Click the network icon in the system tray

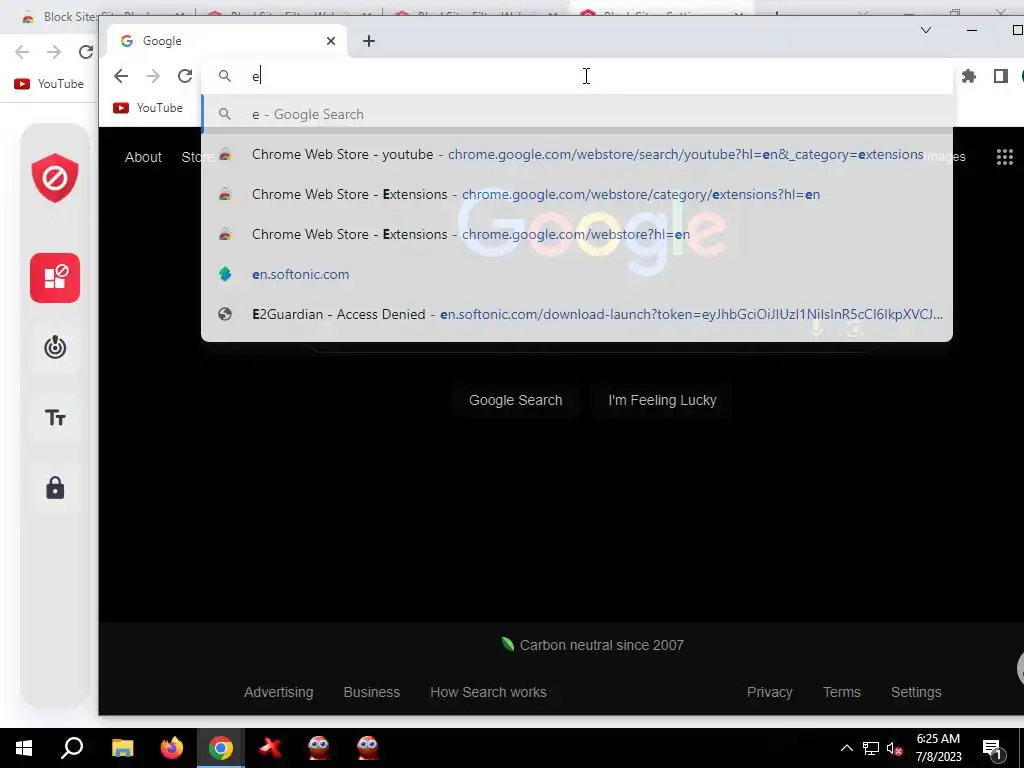871,748
